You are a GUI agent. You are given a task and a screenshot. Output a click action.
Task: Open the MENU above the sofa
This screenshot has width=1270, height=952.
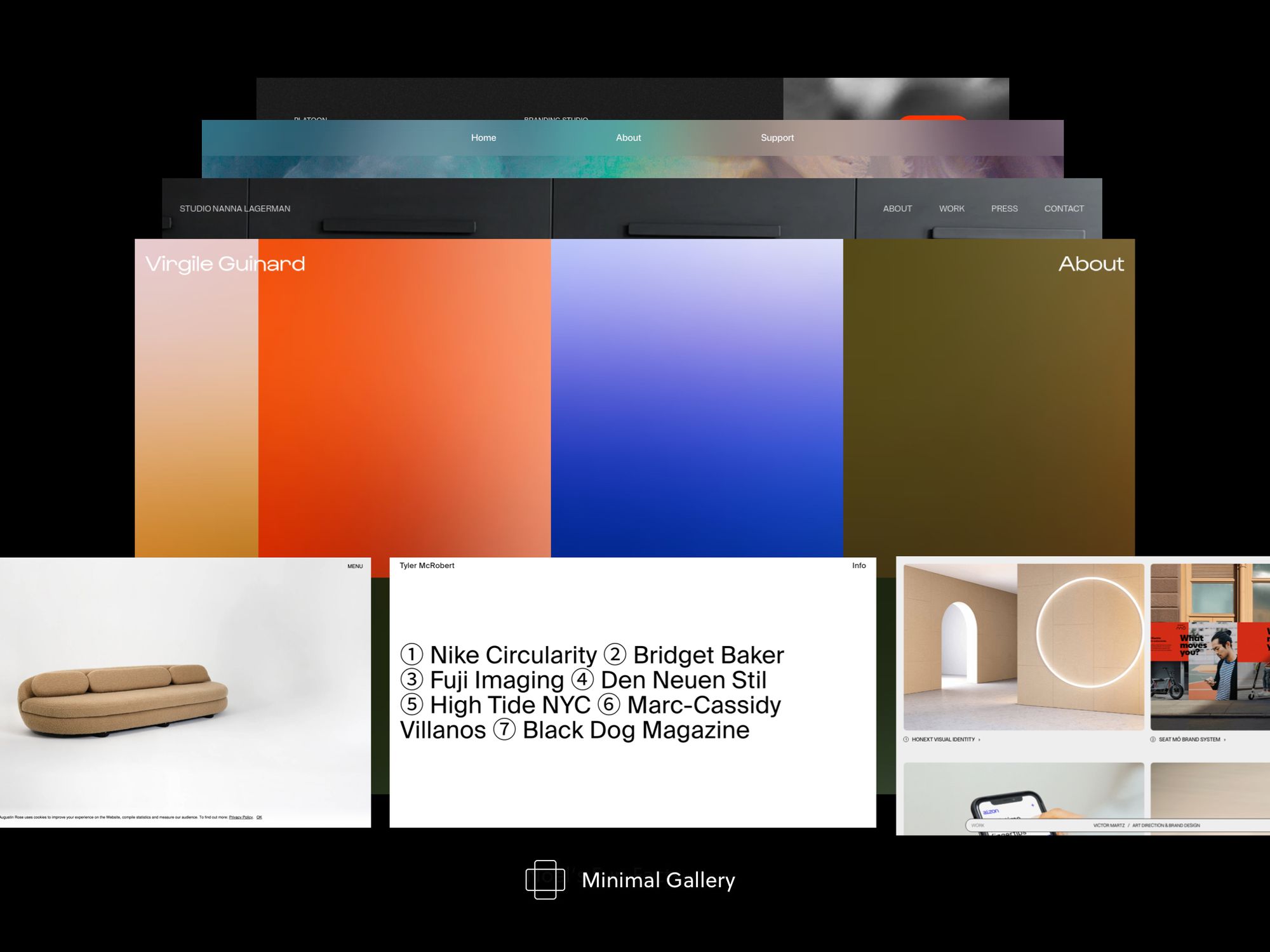(355, 566)
